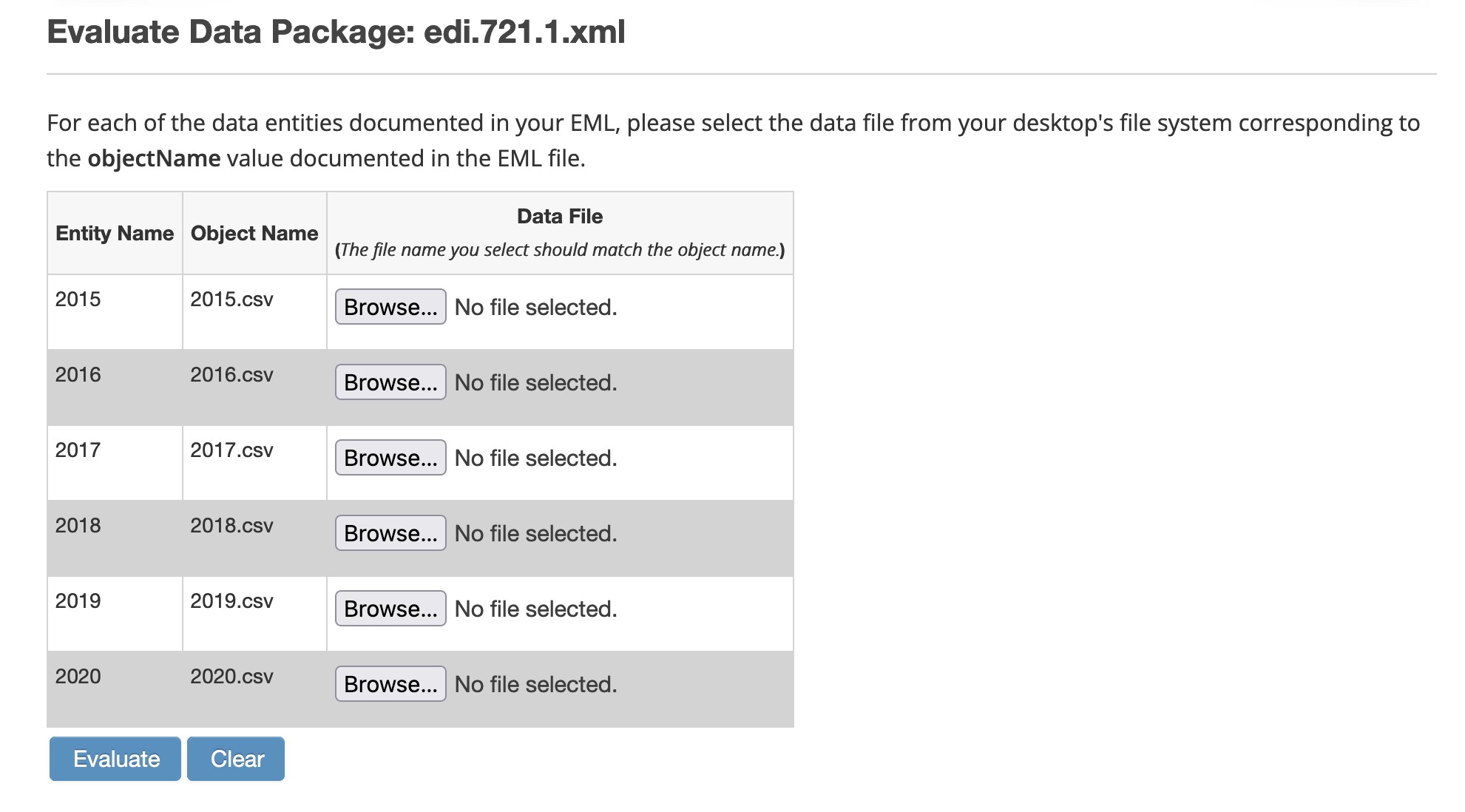Select the 2018.csv object name cell
The image size is (1465, 812).
tap(254, 538)
